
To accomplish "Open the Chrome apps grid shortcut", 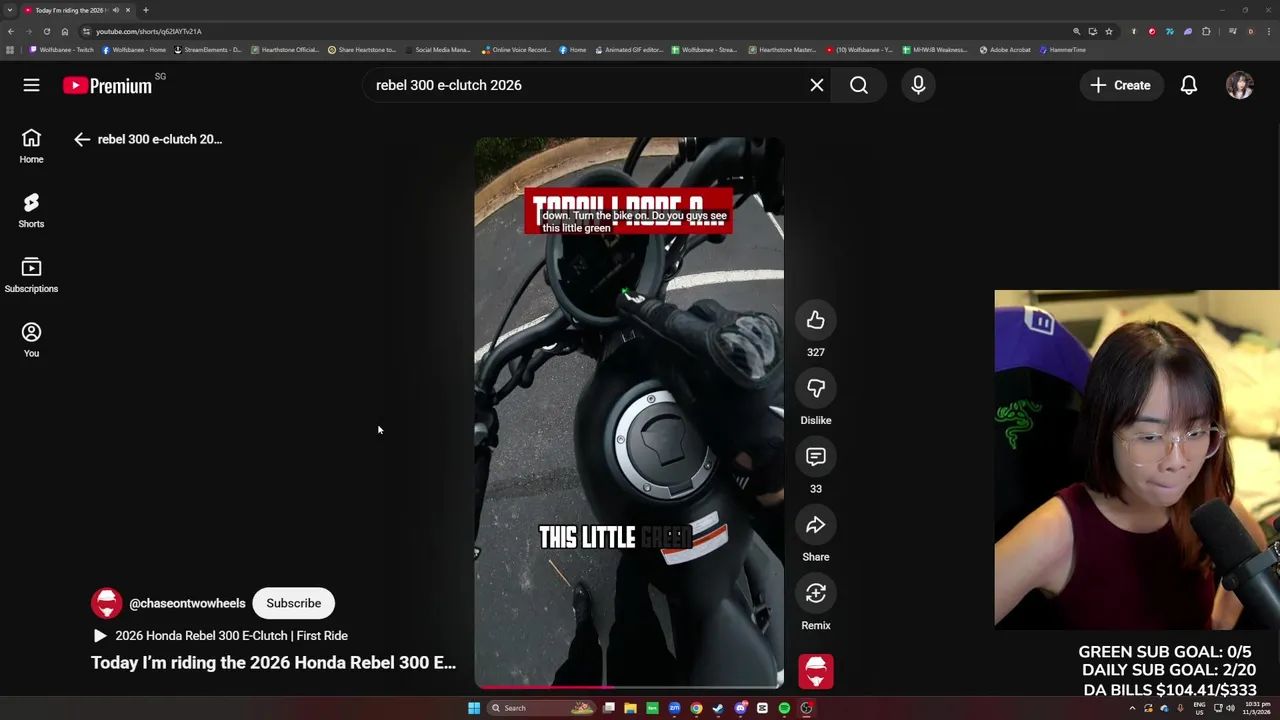I will point(10,50).
